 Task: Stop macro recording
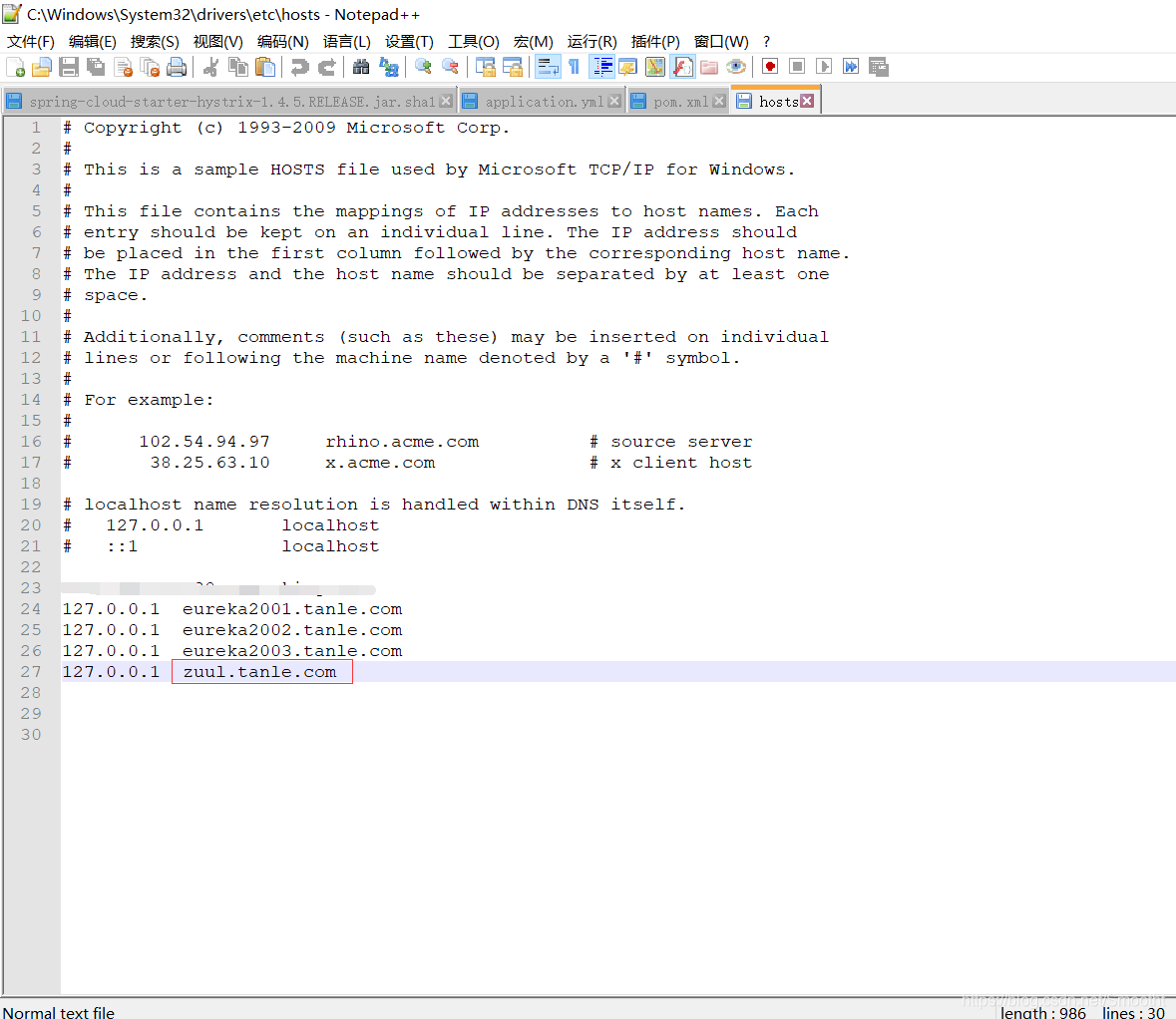797,68
